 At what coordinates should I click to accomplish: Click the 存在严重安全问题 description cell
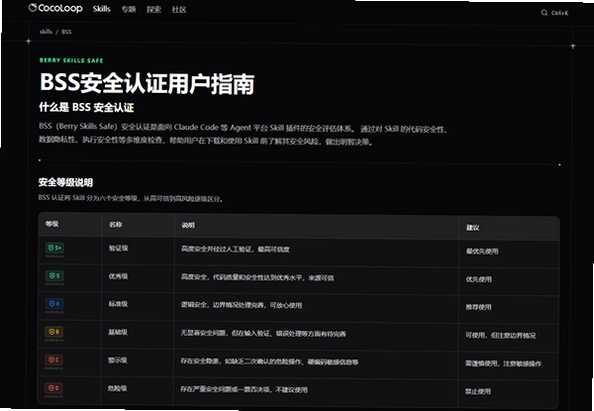click(x=244, y=389)
